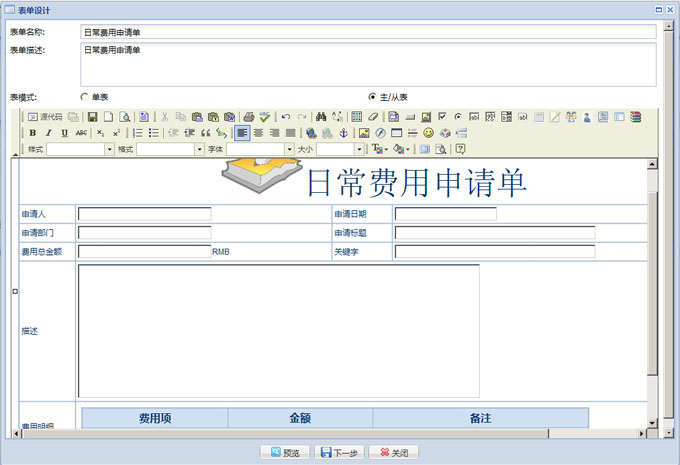Click the 预览 preview button

(285, 452)
